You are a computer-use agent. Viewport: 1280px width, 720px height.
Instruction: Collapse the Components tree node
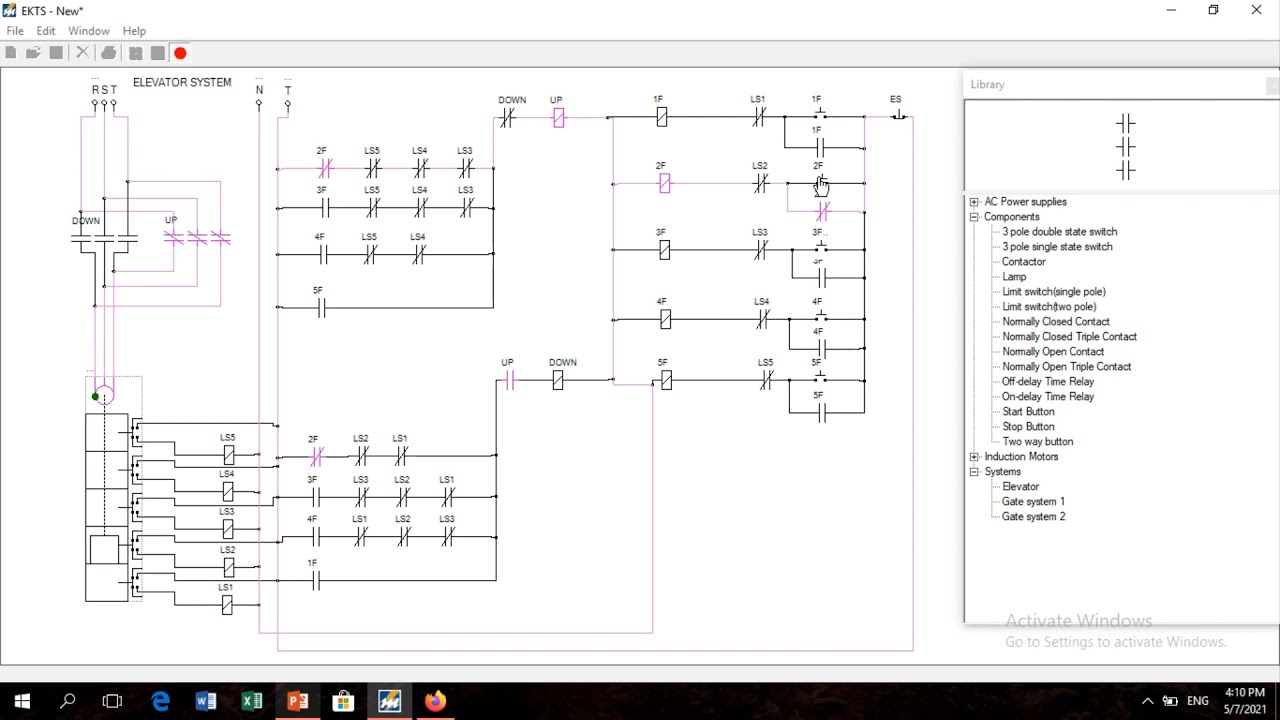point(974,217)
